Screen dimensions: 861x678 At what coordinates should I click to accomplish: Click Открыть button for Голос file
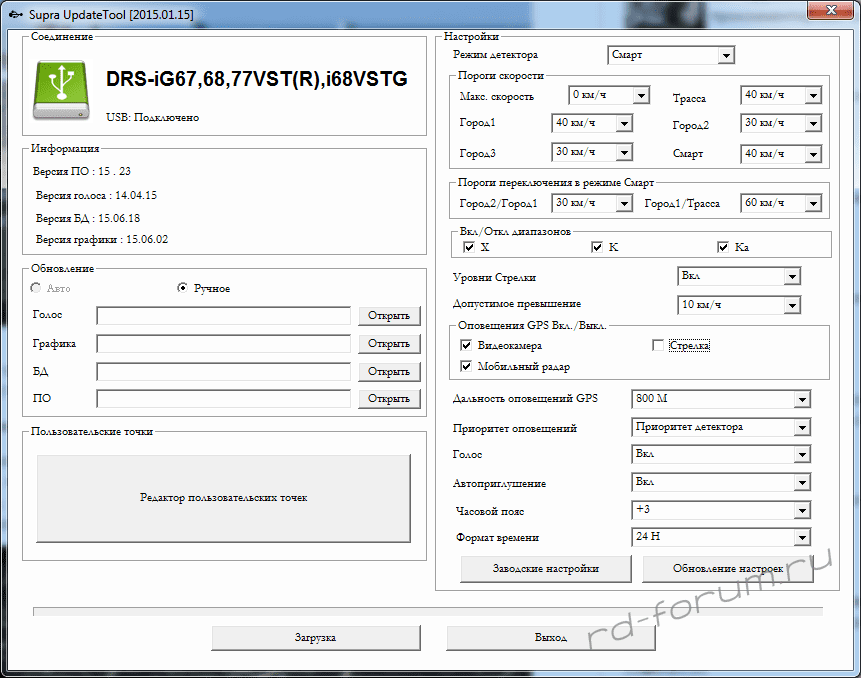[x=388, y=316]
